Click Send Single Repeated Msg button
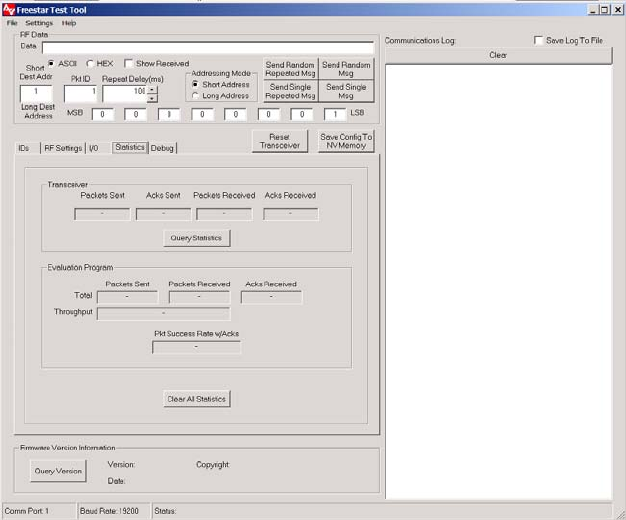The image size is (626, 520). [x=290, y=91]
